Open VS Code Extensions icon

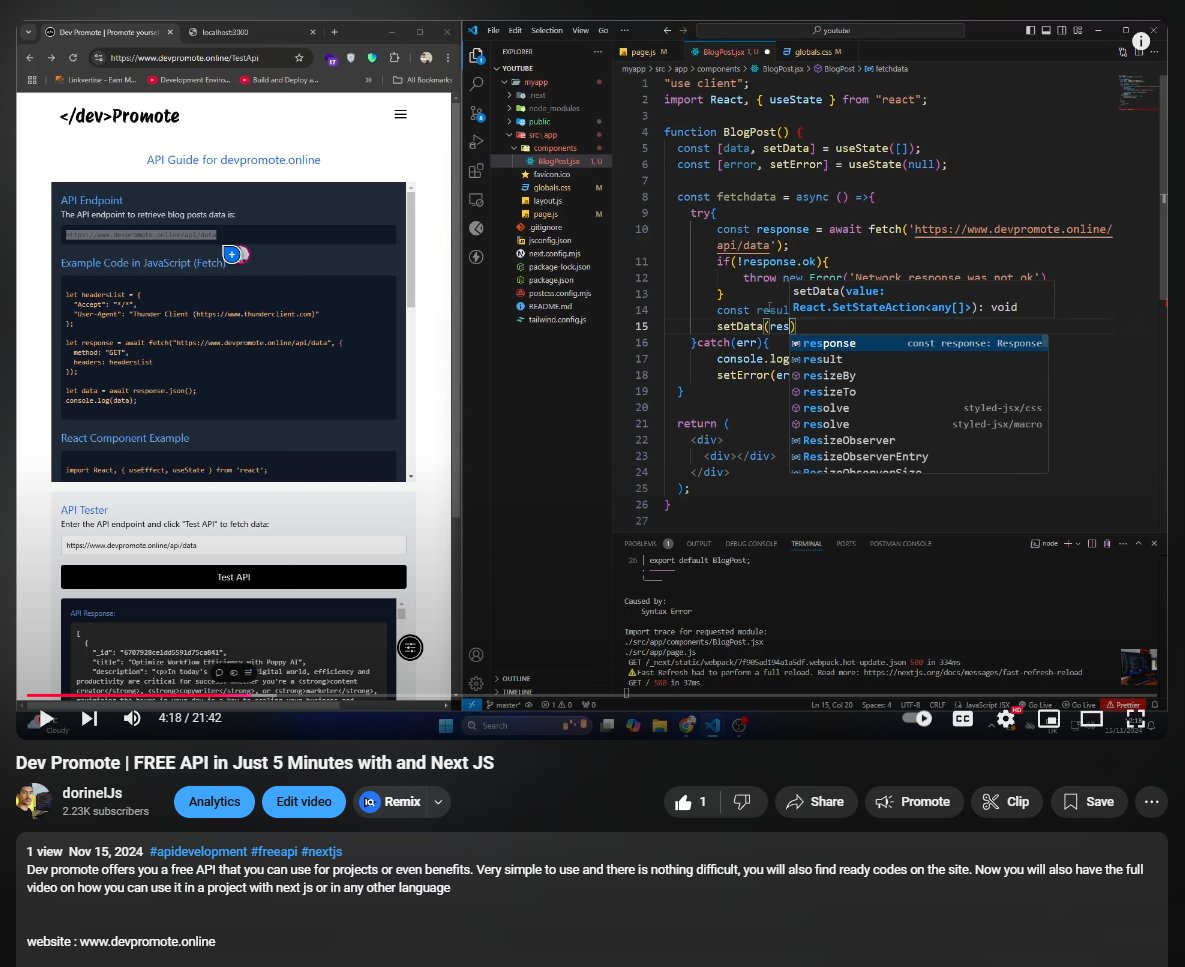coord(476,171)
